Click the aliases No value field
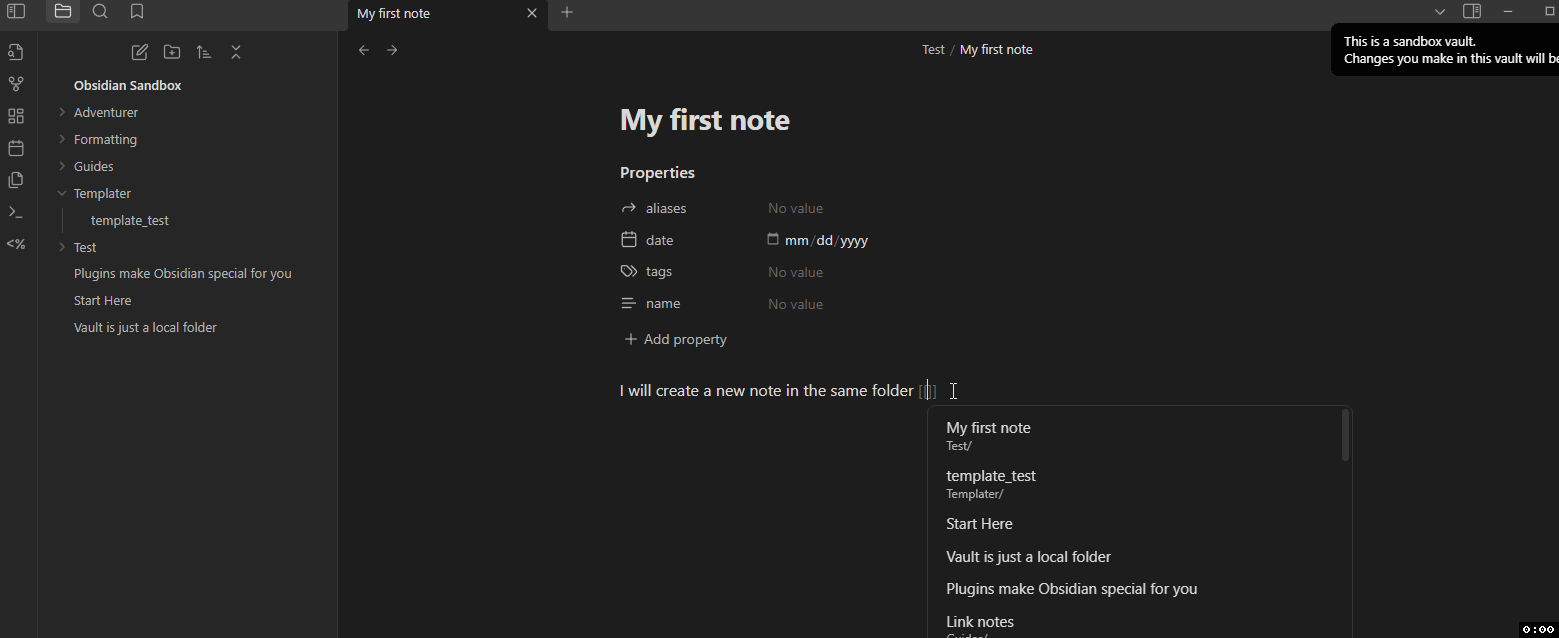This screenshot has height=638, width=1559. point(795,208)
